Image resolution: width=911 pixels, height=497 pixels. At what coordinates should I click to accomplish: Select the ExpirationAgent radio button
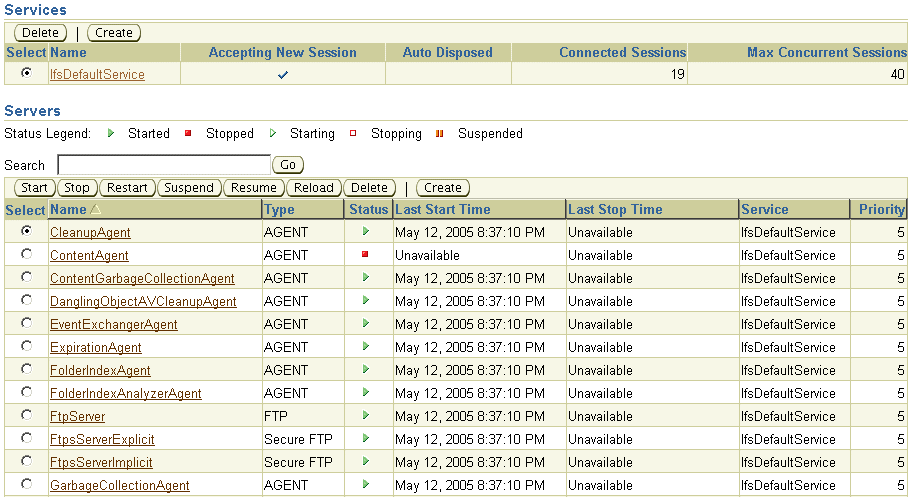[26, 347]
